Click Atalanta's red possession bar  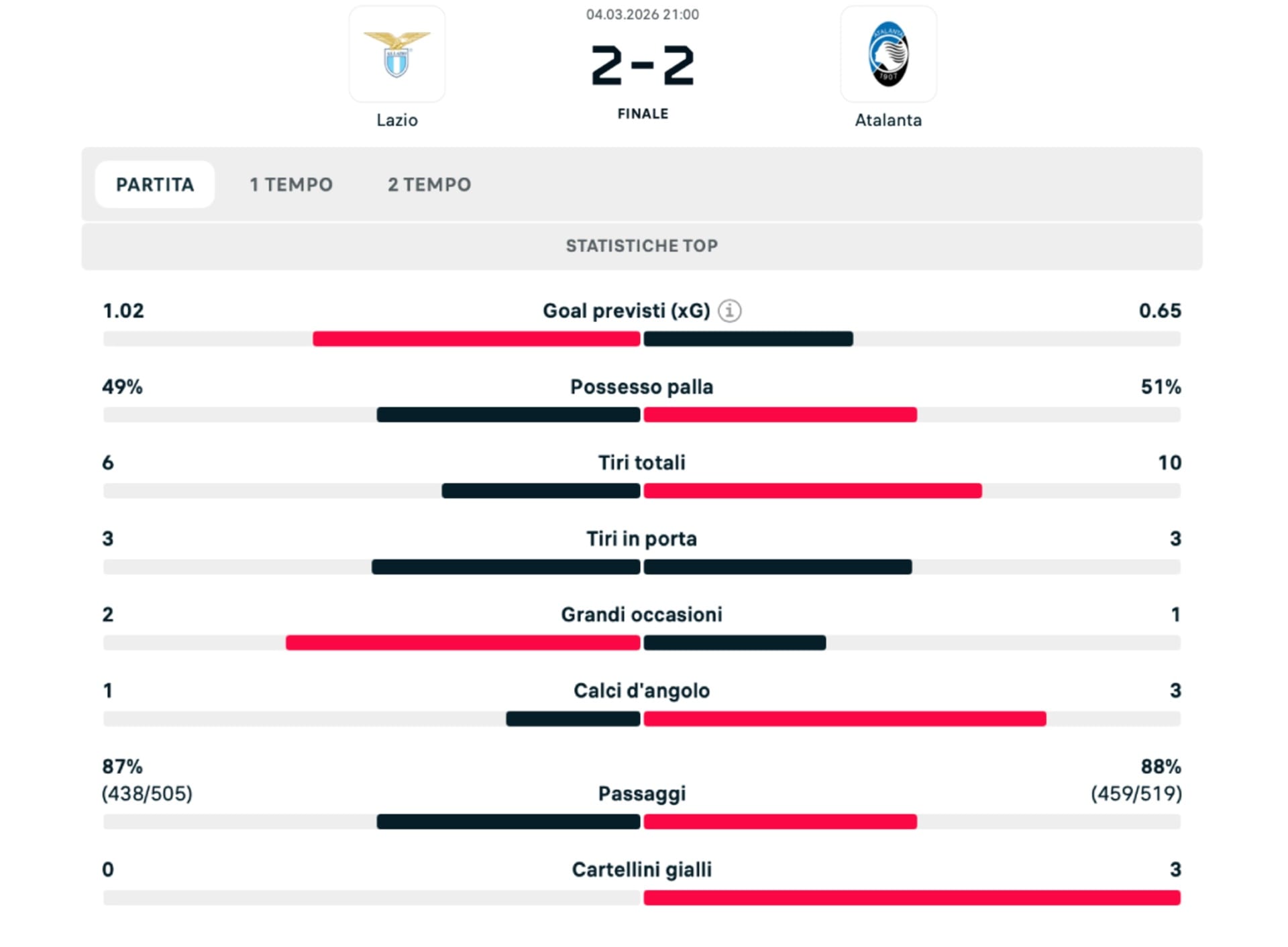pos(780,415)
